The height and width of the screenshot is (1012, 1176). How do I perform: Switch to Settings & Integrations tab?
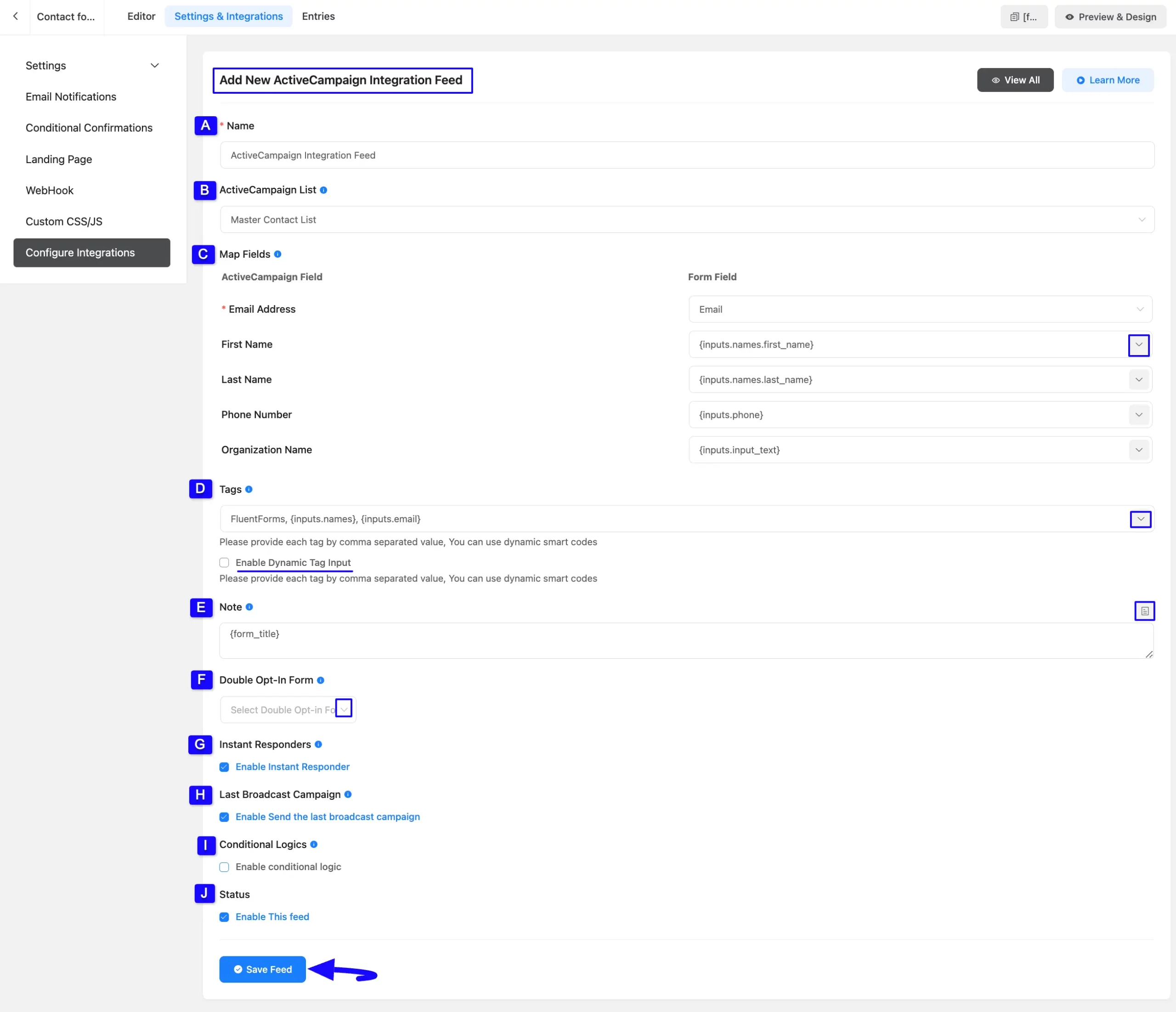click(228, 17)
